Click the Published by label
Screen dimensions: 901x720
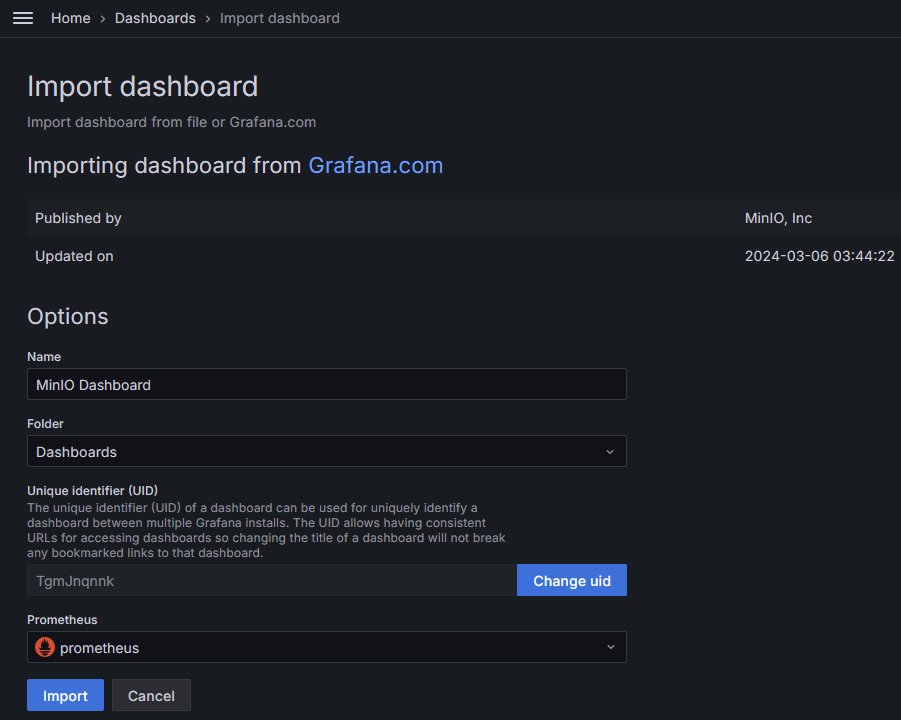78,218
